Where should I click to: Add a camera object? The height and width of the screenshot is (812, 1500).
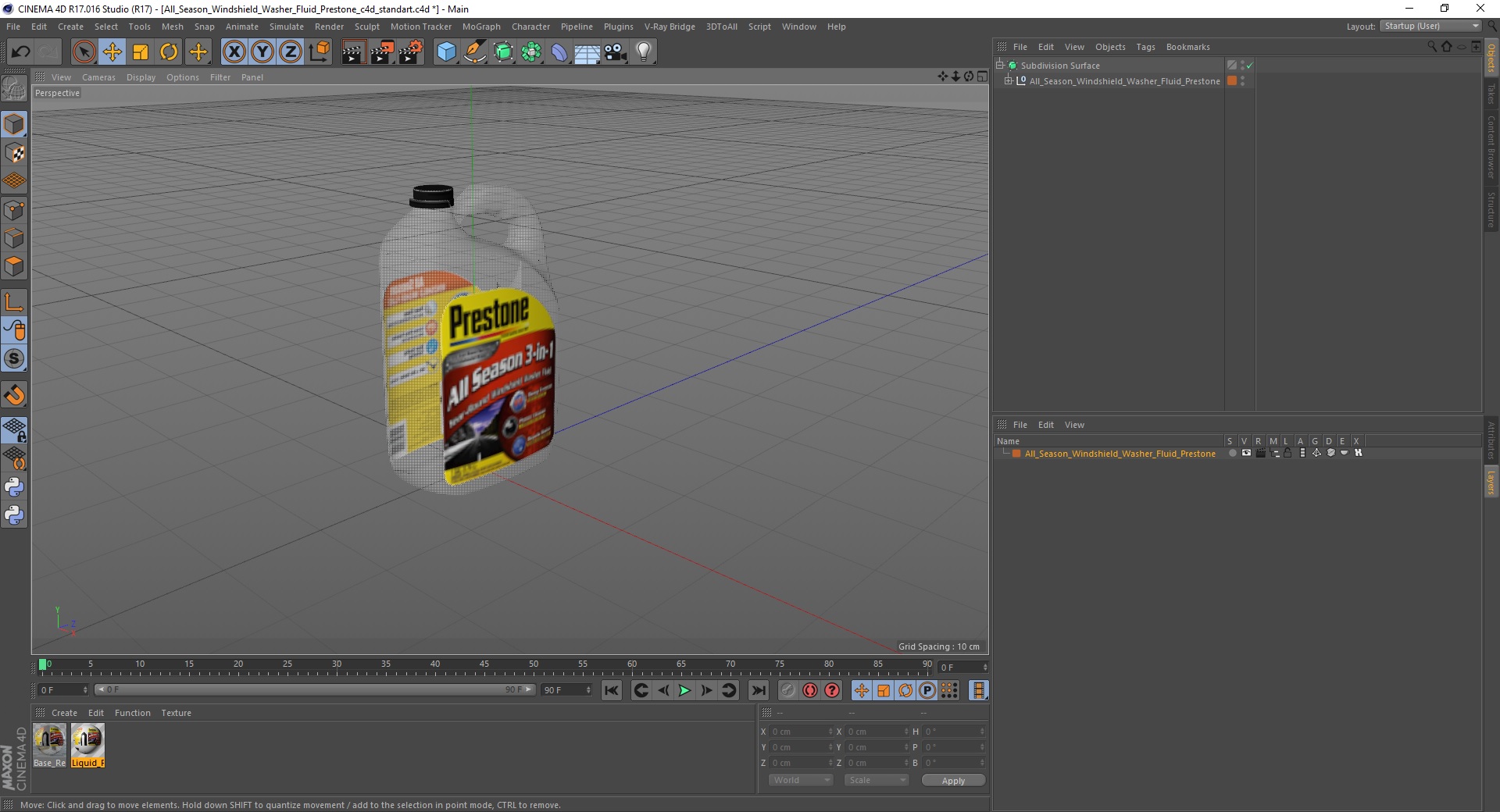[616, 52]
